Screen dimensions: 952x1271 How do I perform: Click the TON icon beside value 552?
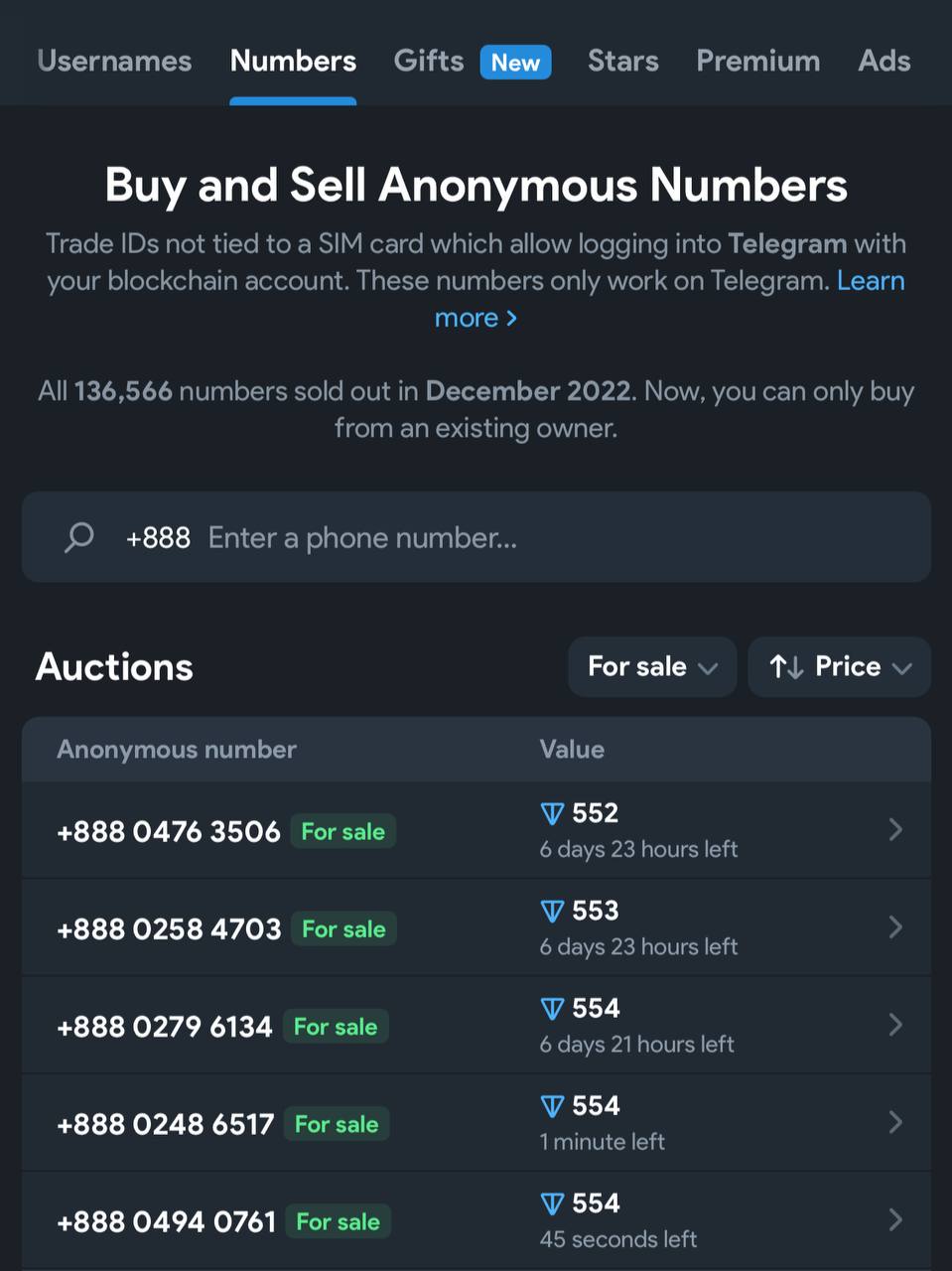(x=552, y=814)
